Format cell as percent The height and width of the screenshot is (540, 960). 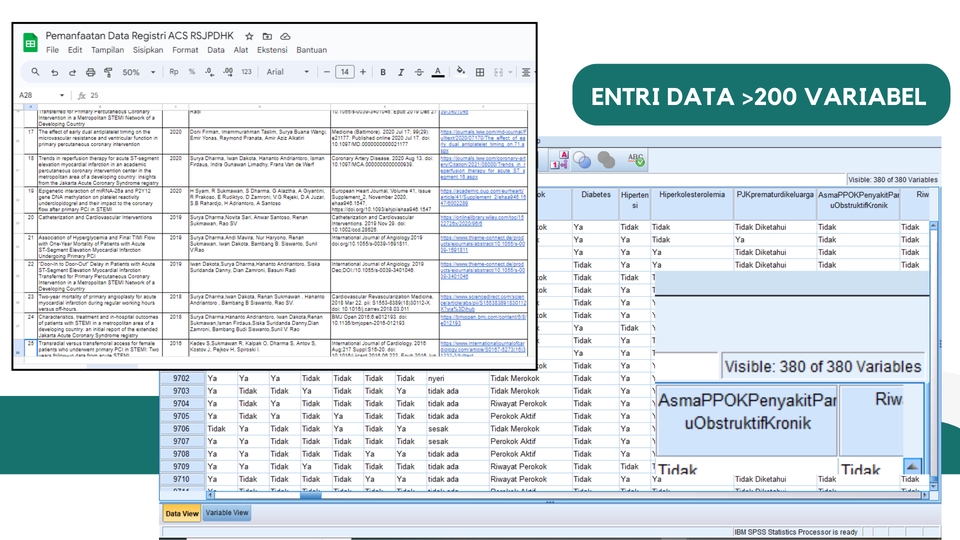192,72
